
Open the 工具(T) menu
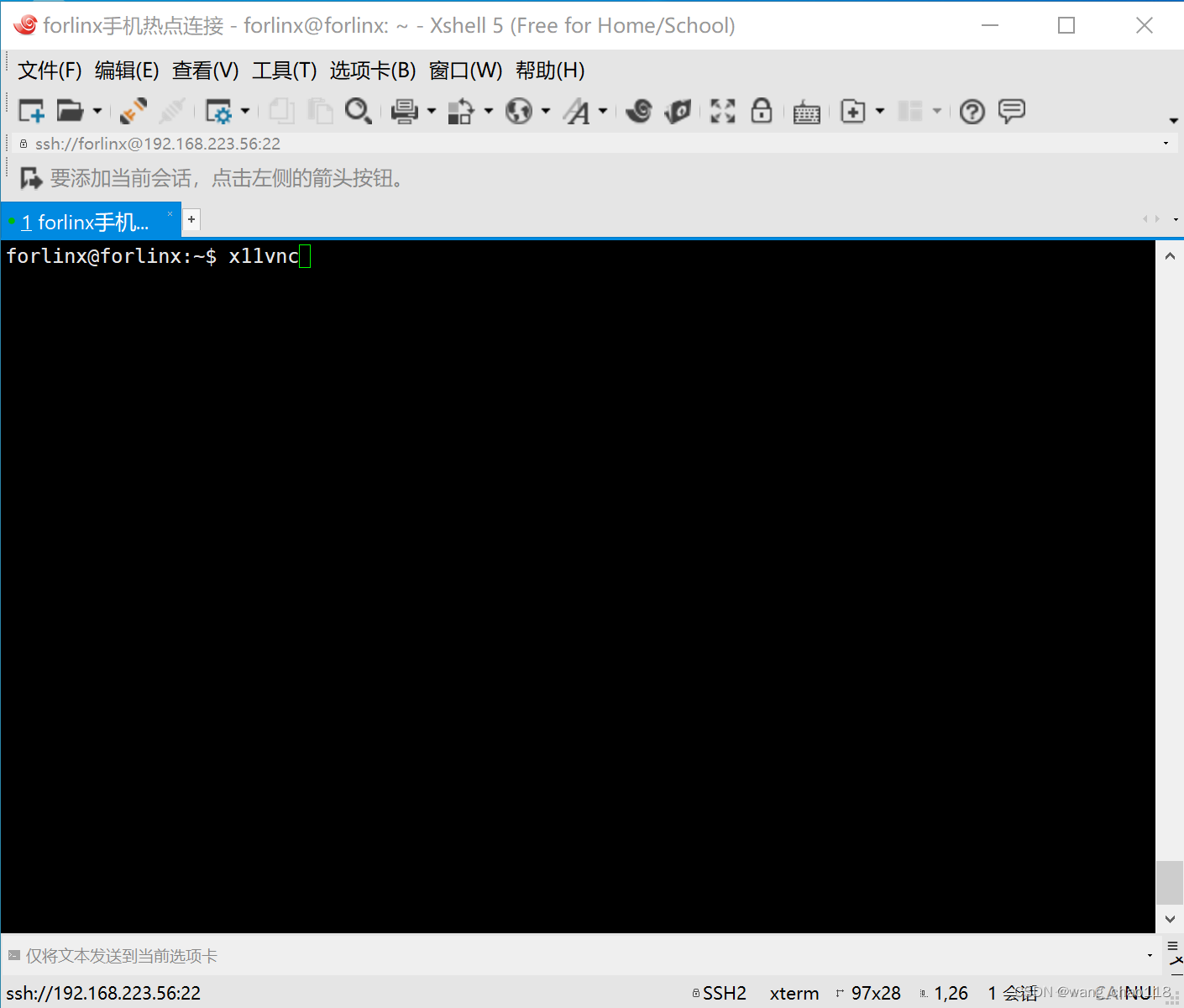284,71
